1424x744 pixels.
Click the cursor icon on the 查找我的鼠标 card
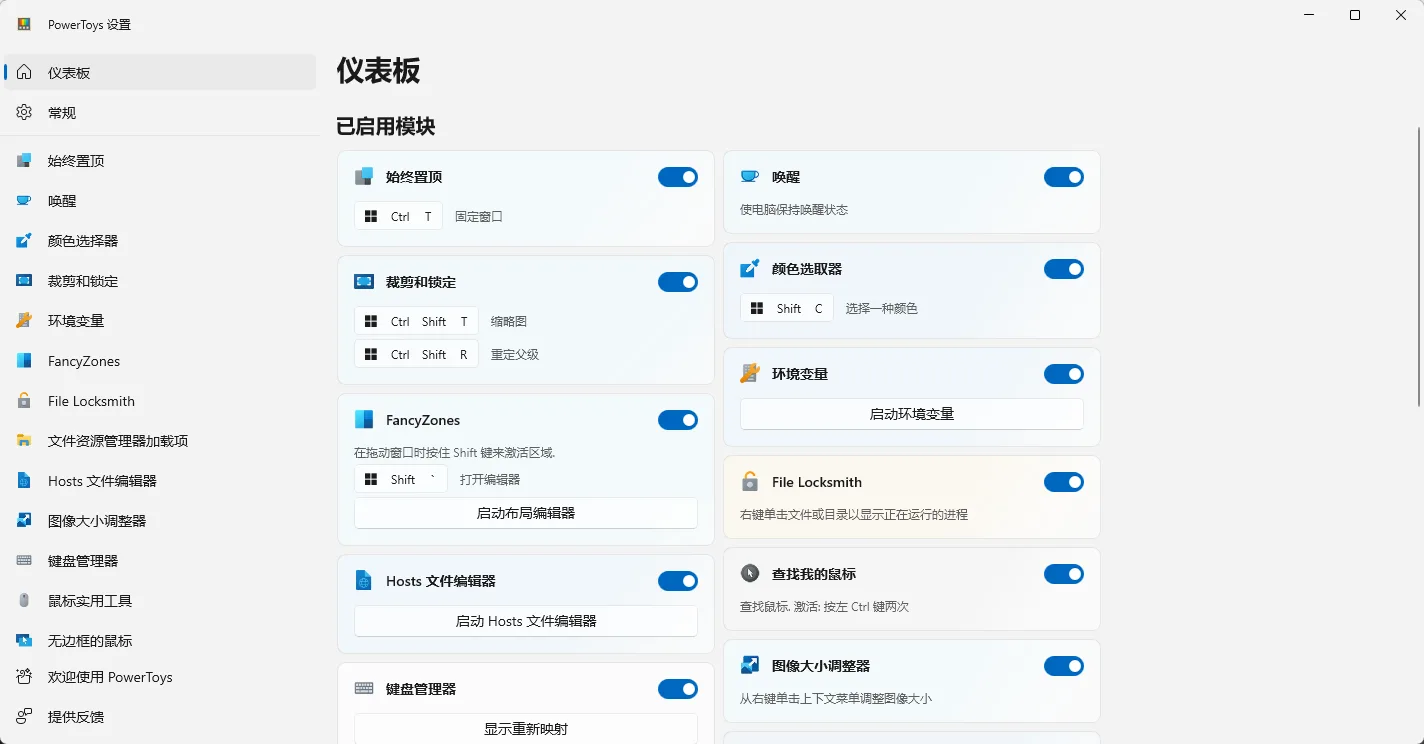750,574
